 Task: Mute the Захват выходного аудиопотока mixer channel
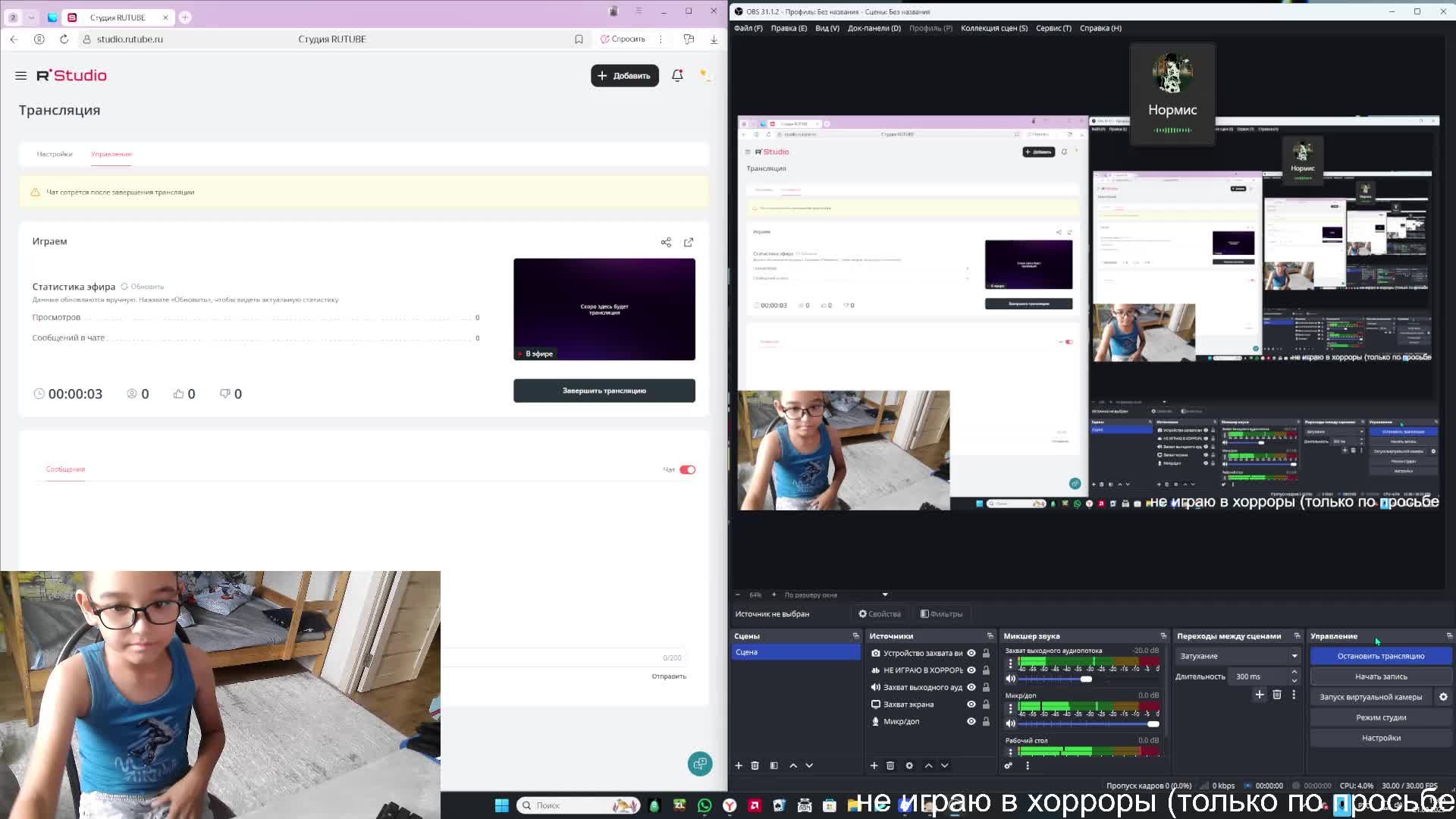[1010, 679]
